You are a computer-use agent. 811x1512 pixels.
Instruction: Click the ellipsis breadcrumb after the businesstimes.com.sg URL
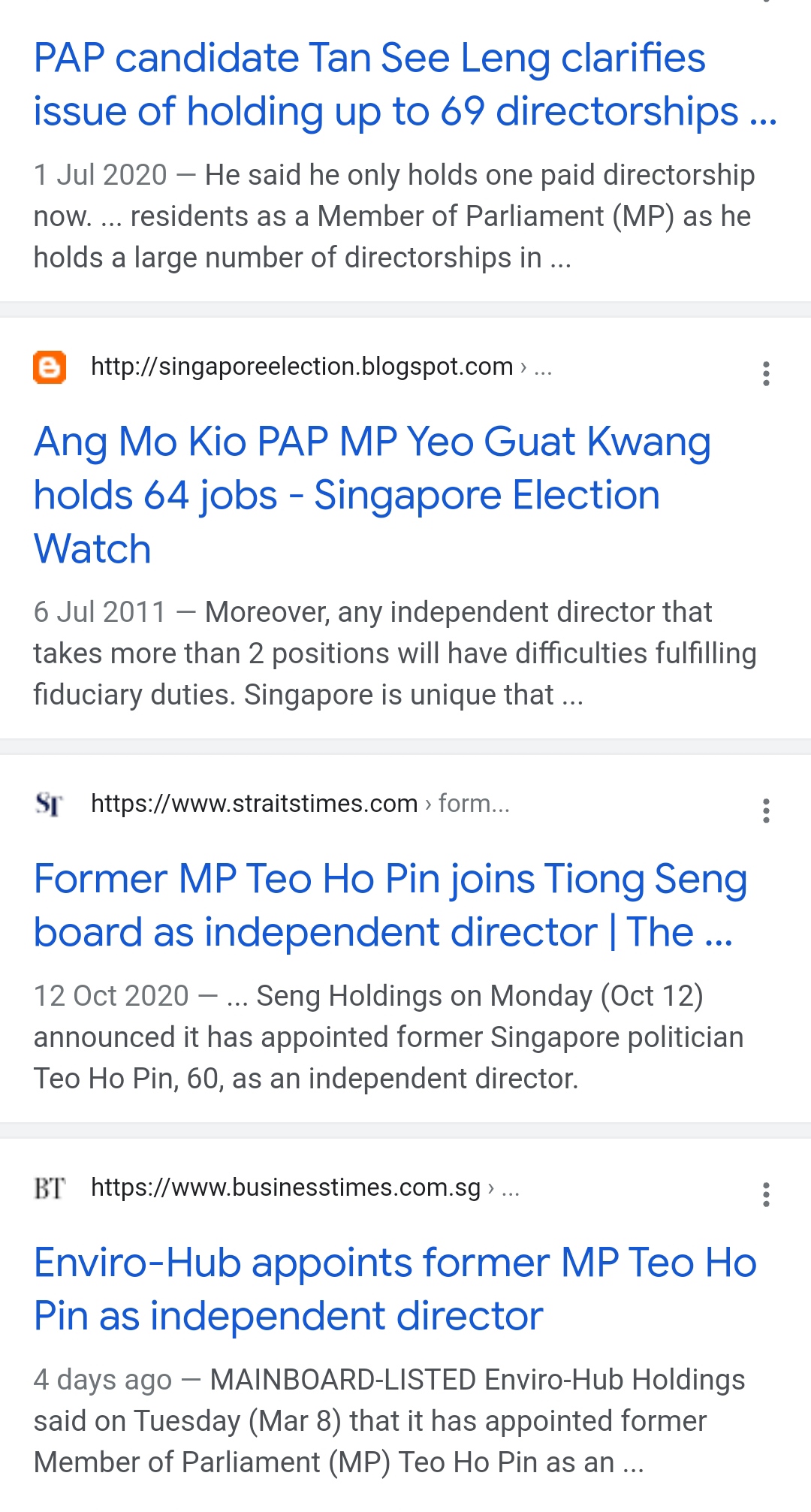tap(510, 1189)
